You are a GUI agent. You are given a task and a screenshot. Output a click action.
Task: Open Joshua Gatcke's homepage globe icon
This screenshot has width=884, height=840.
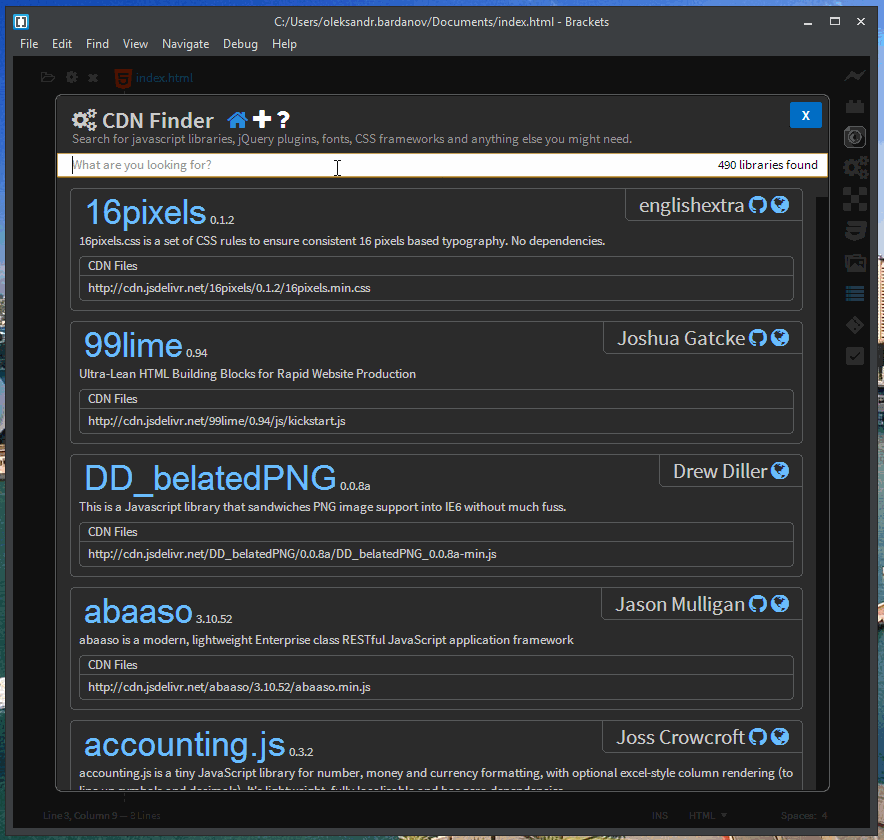[x=780, y=338]
